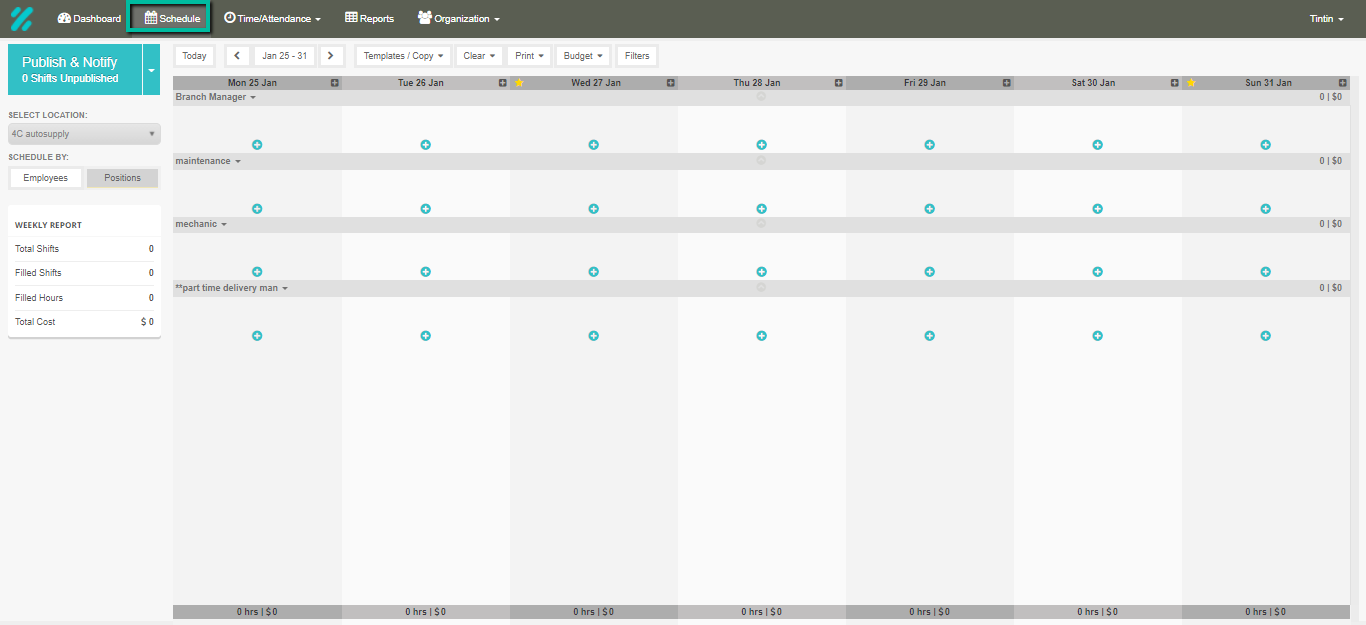
Task: Add a part time delivery man shift on Monday
Action: point(257,336)
